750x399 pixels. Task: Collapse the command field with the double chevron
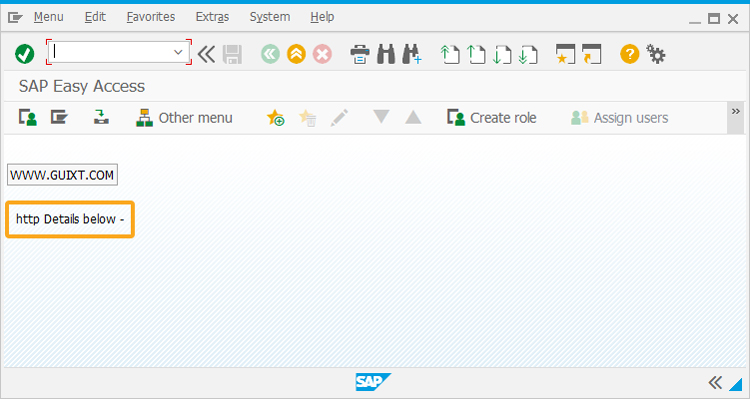(207, 54)
